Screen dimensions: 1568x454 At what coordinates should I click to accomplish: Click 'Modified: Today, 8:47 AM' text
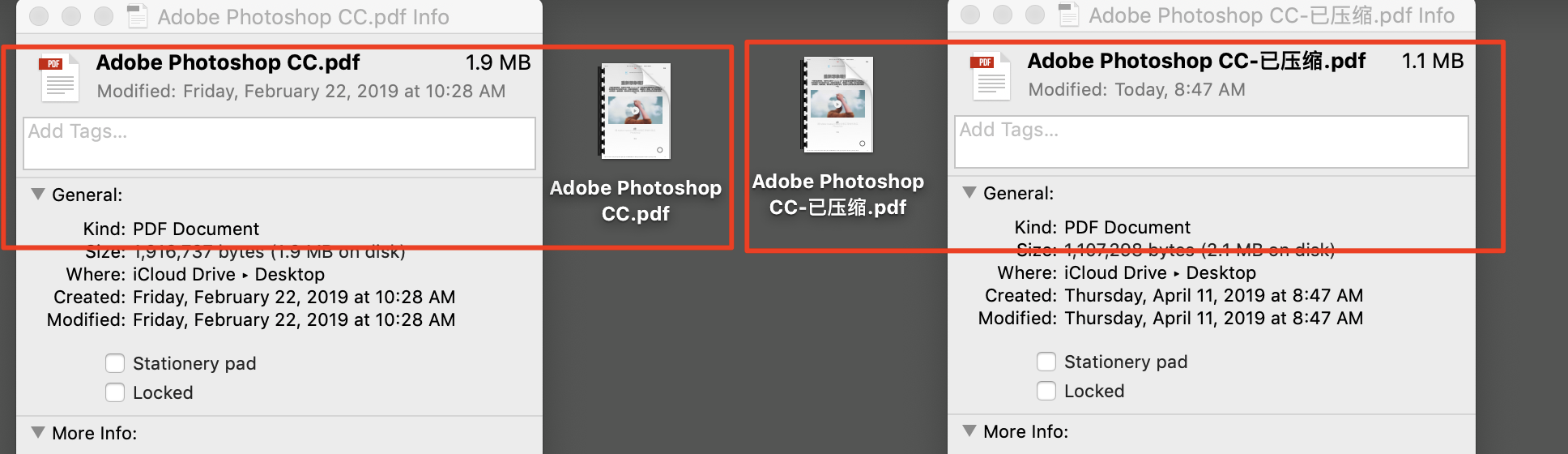tap(1136, 89)
